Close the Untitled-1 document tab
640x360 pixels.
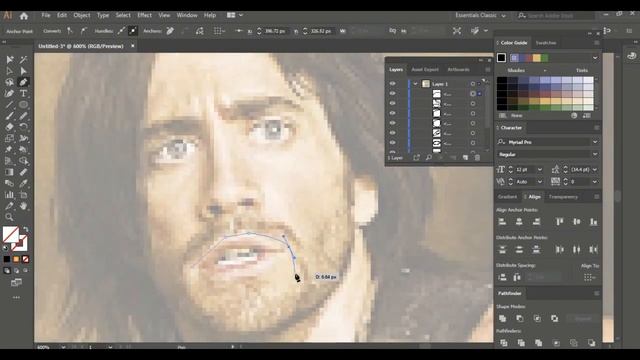tap(133, 46)
